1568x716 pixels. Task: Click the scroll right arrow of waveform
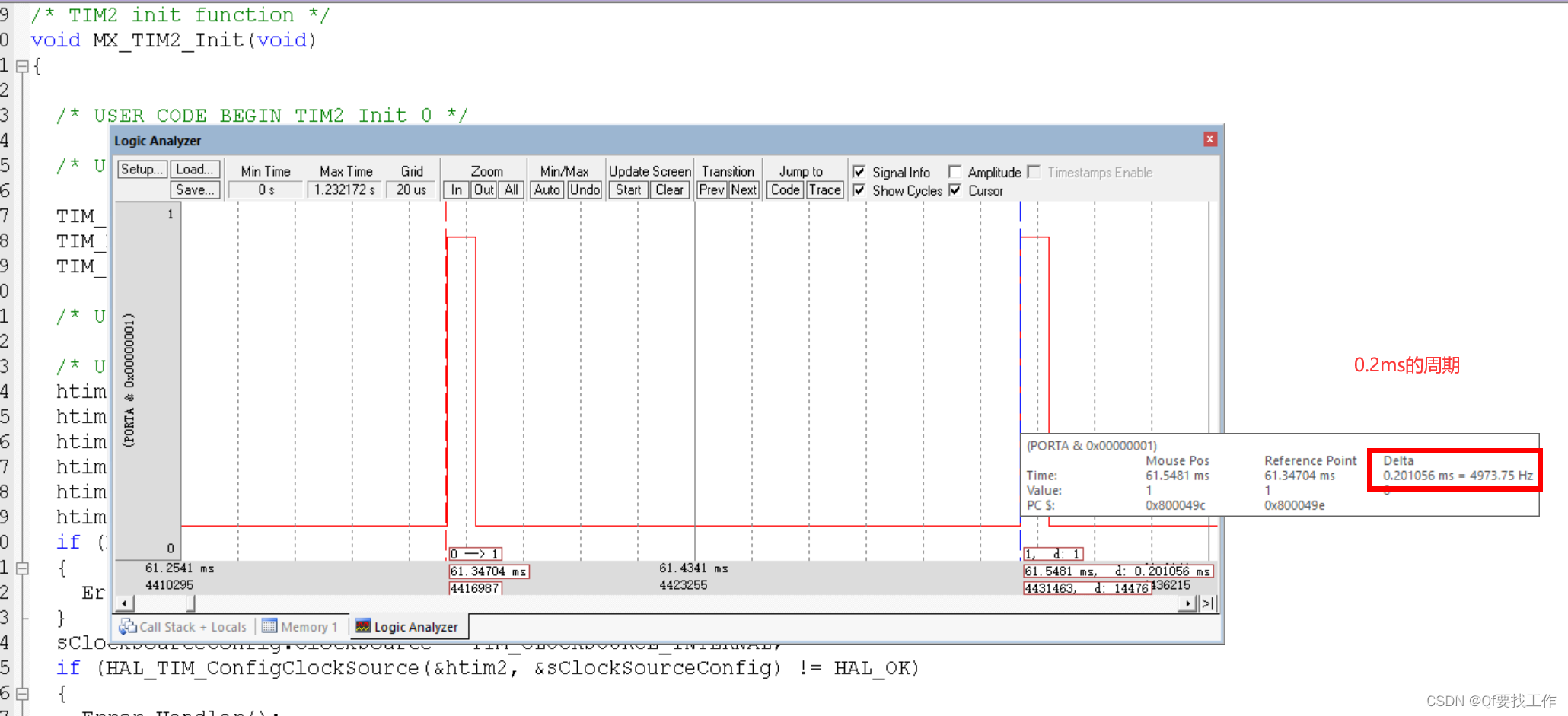(x=1188, y=603)
